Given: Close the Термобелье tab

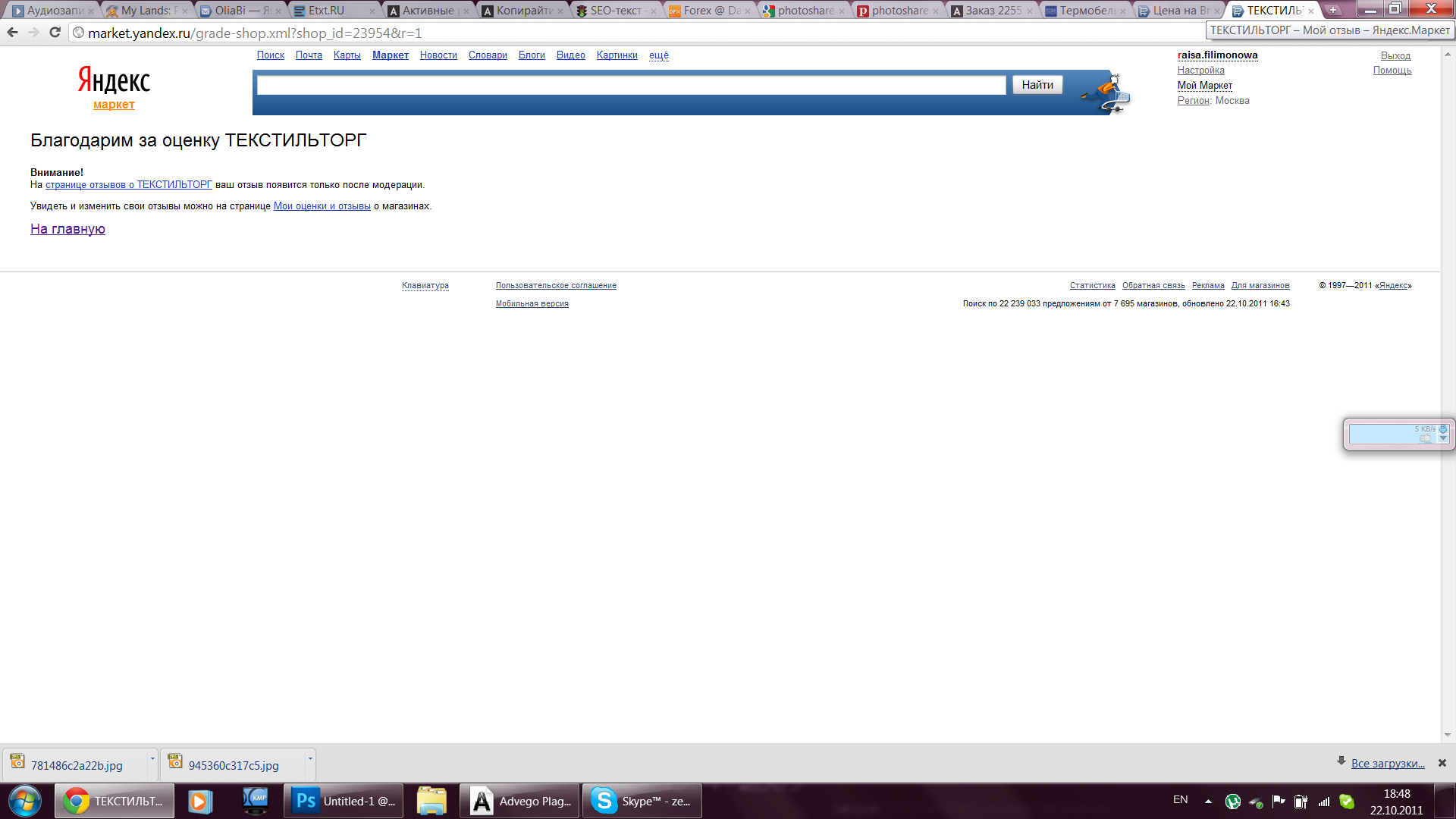Looking at the screenshot, I should click(x=1123, y=11).
